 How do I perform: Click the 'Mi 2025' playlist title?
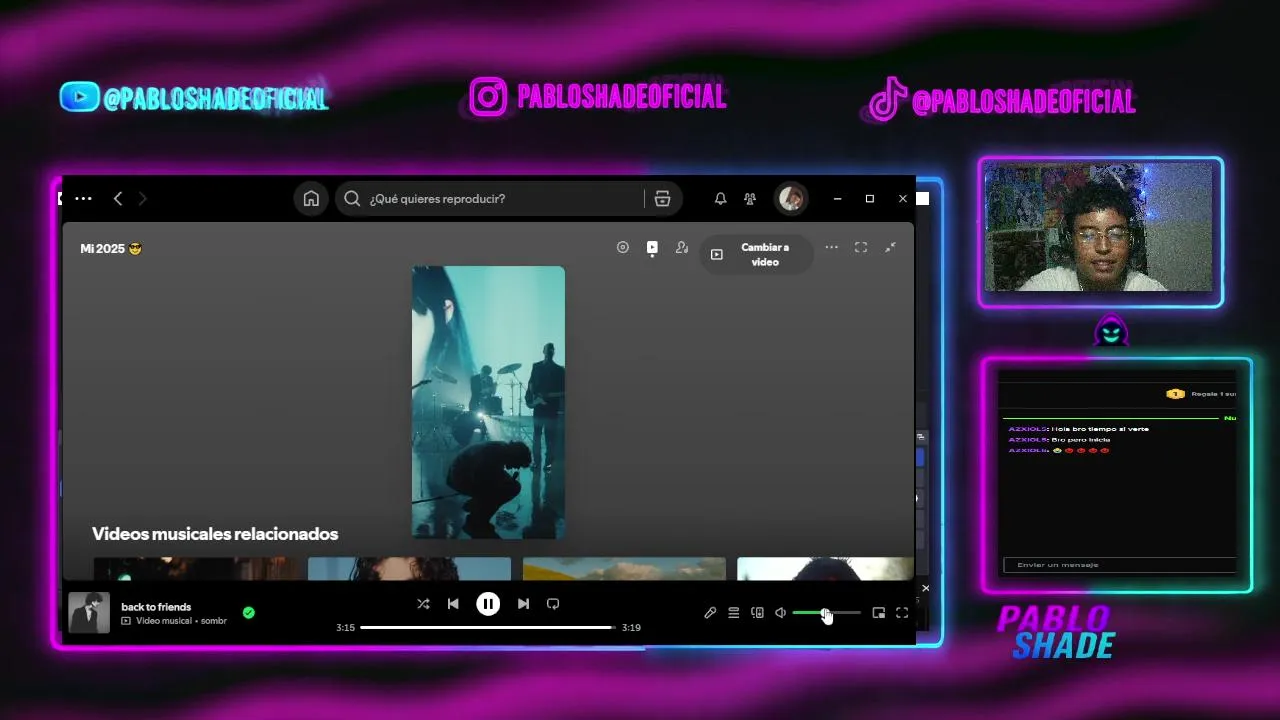pos(111,248)
